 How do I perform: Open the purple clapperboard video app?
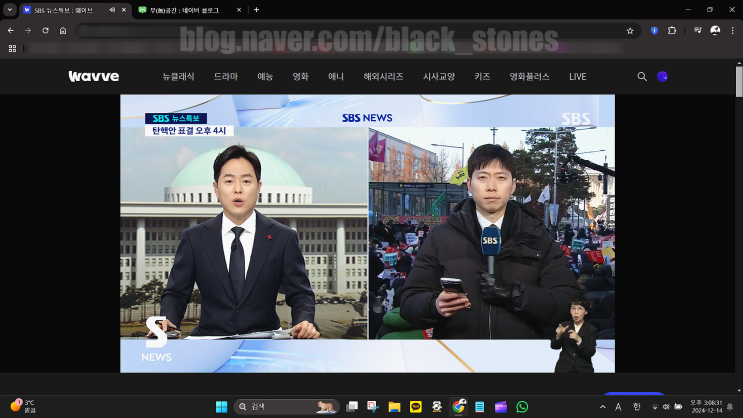501,407
